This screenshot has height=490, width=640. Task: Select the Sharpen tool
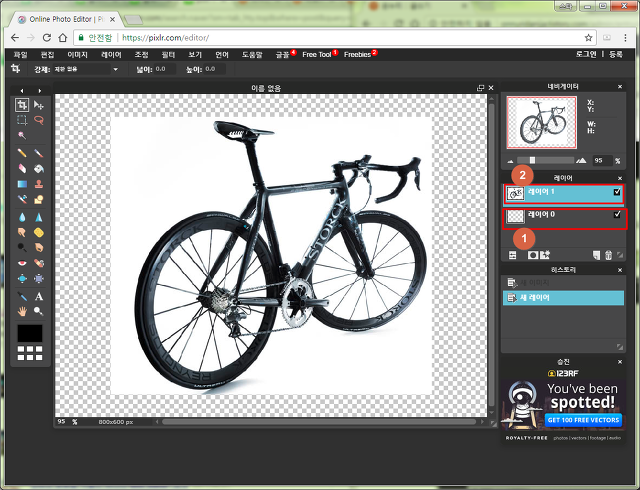click(x=39, y=217)
